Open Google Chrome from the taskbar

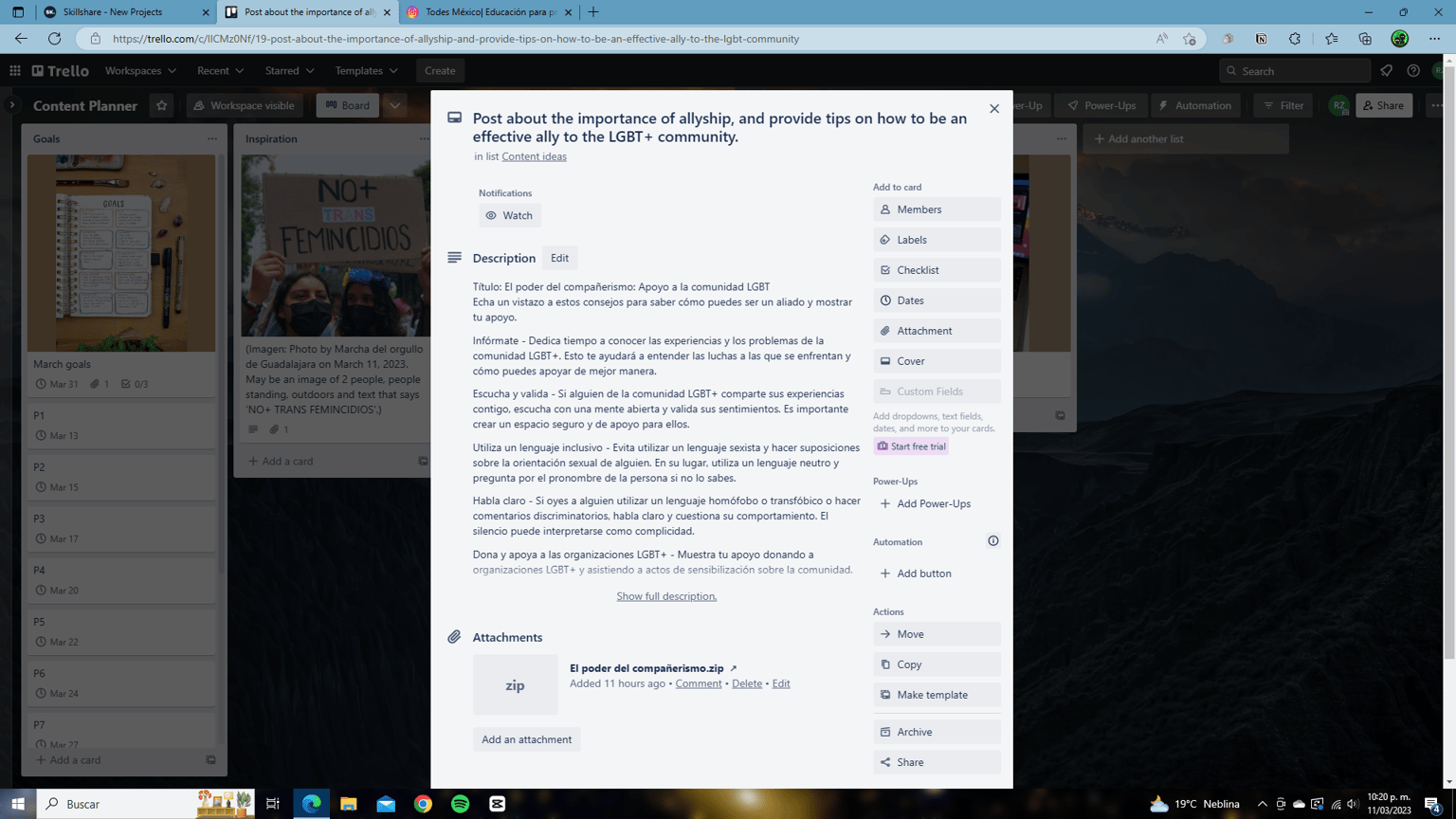[423, 804]
